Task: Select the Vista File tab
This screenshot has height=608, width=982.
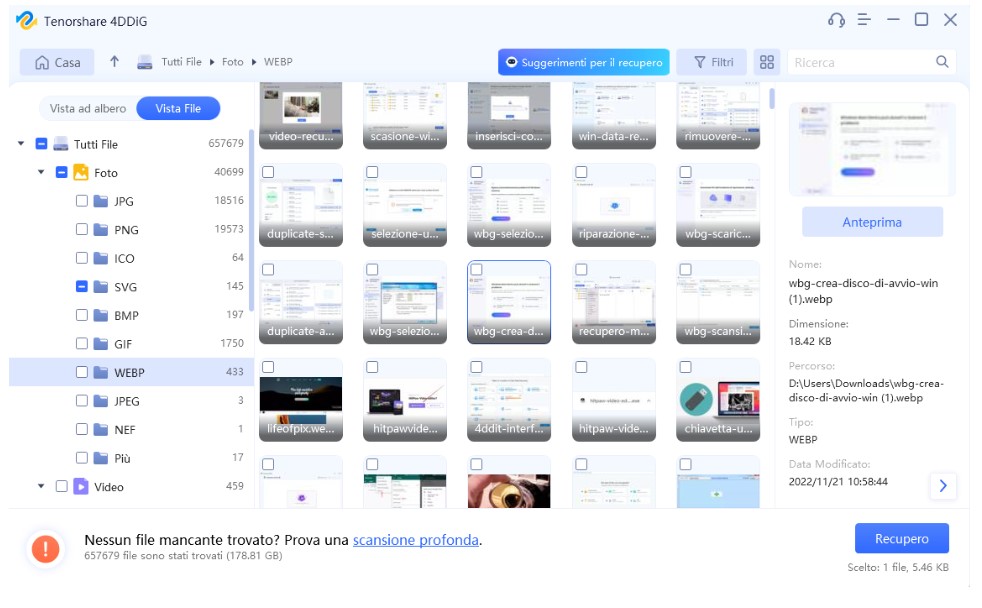Action: [178, 108]
